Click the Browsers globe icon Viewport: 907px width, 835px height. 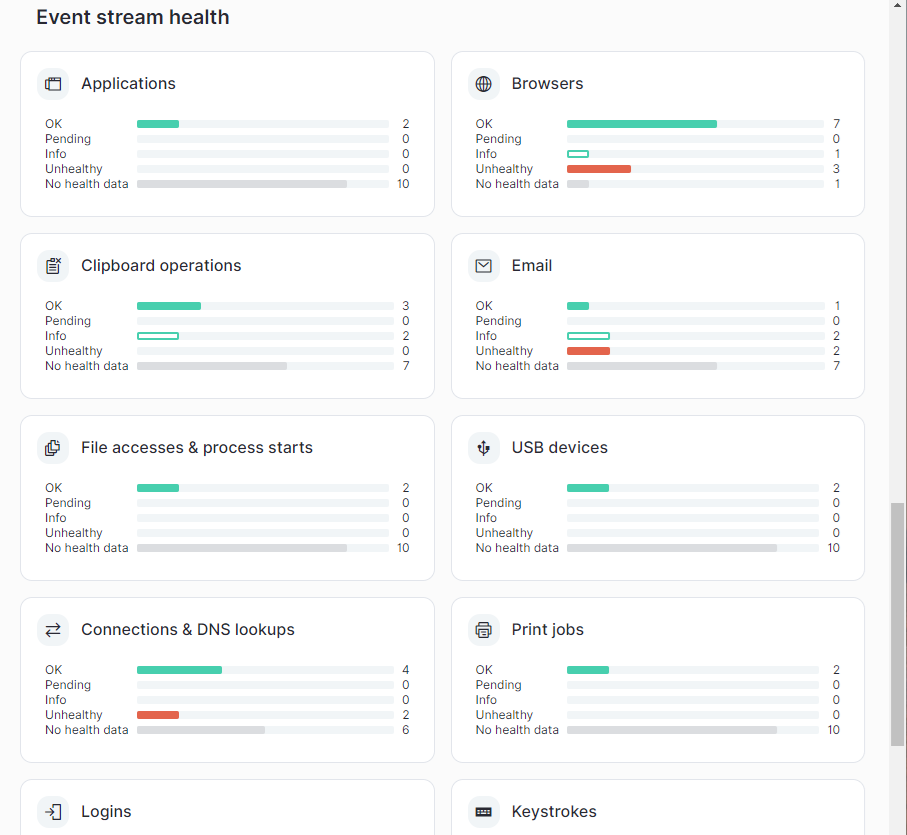pos(484,84)
